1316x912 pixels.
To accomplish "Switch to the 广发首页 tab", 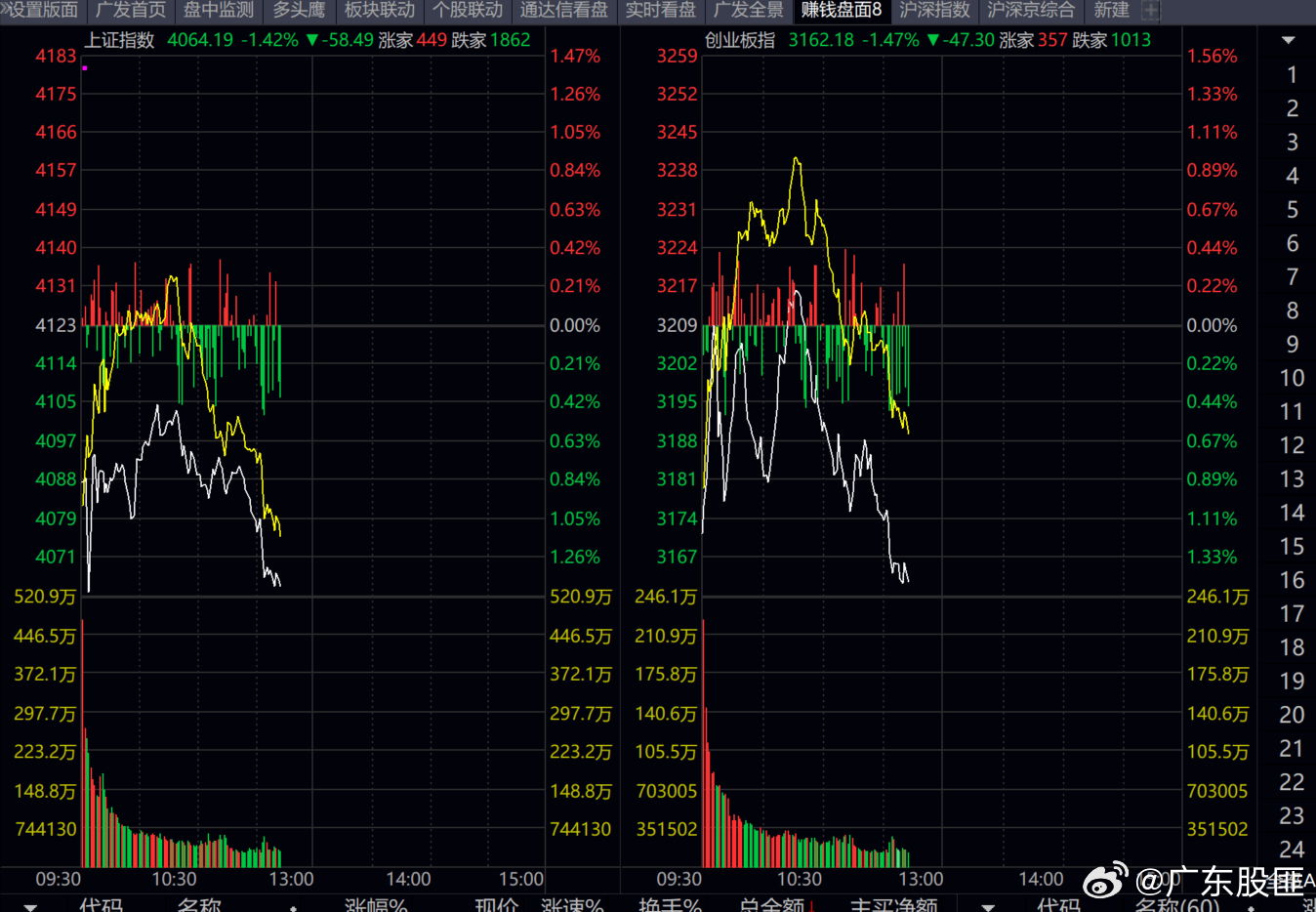I will [131, 11].
